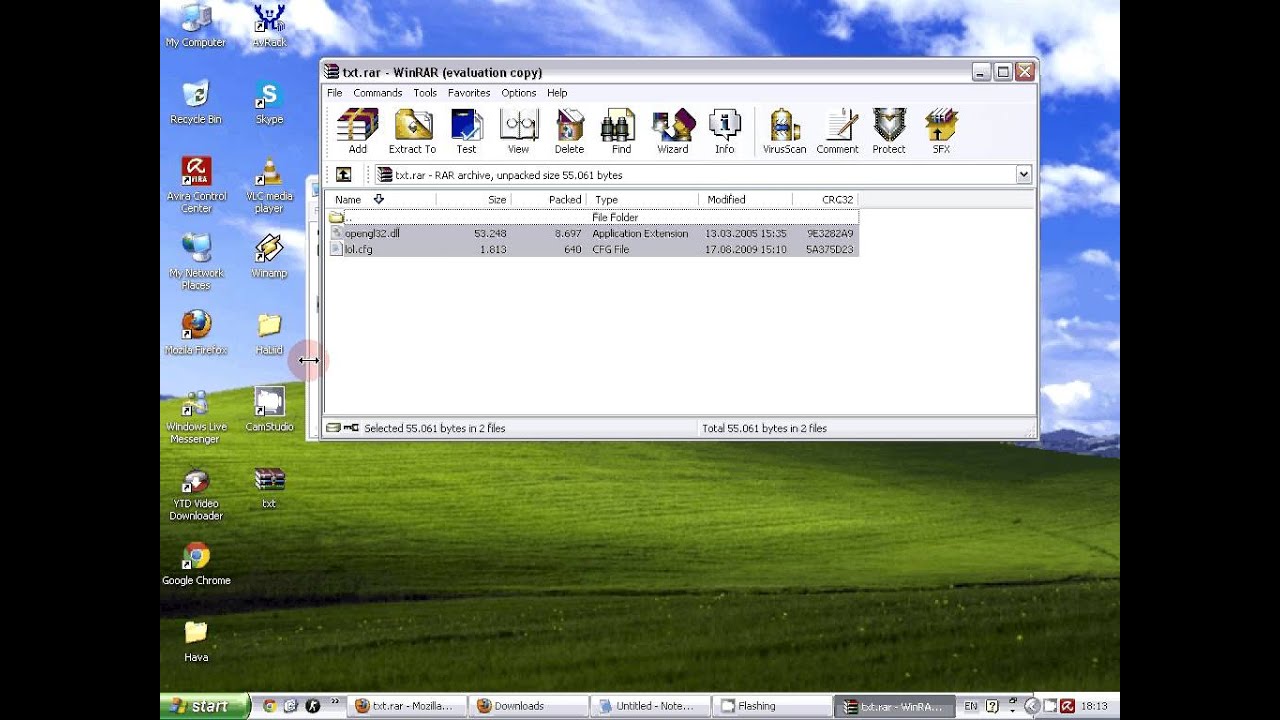The width and height of the screenshot is (1280, 720).
Task: Sort by the Size column header
Action: [x=474, y=200]
